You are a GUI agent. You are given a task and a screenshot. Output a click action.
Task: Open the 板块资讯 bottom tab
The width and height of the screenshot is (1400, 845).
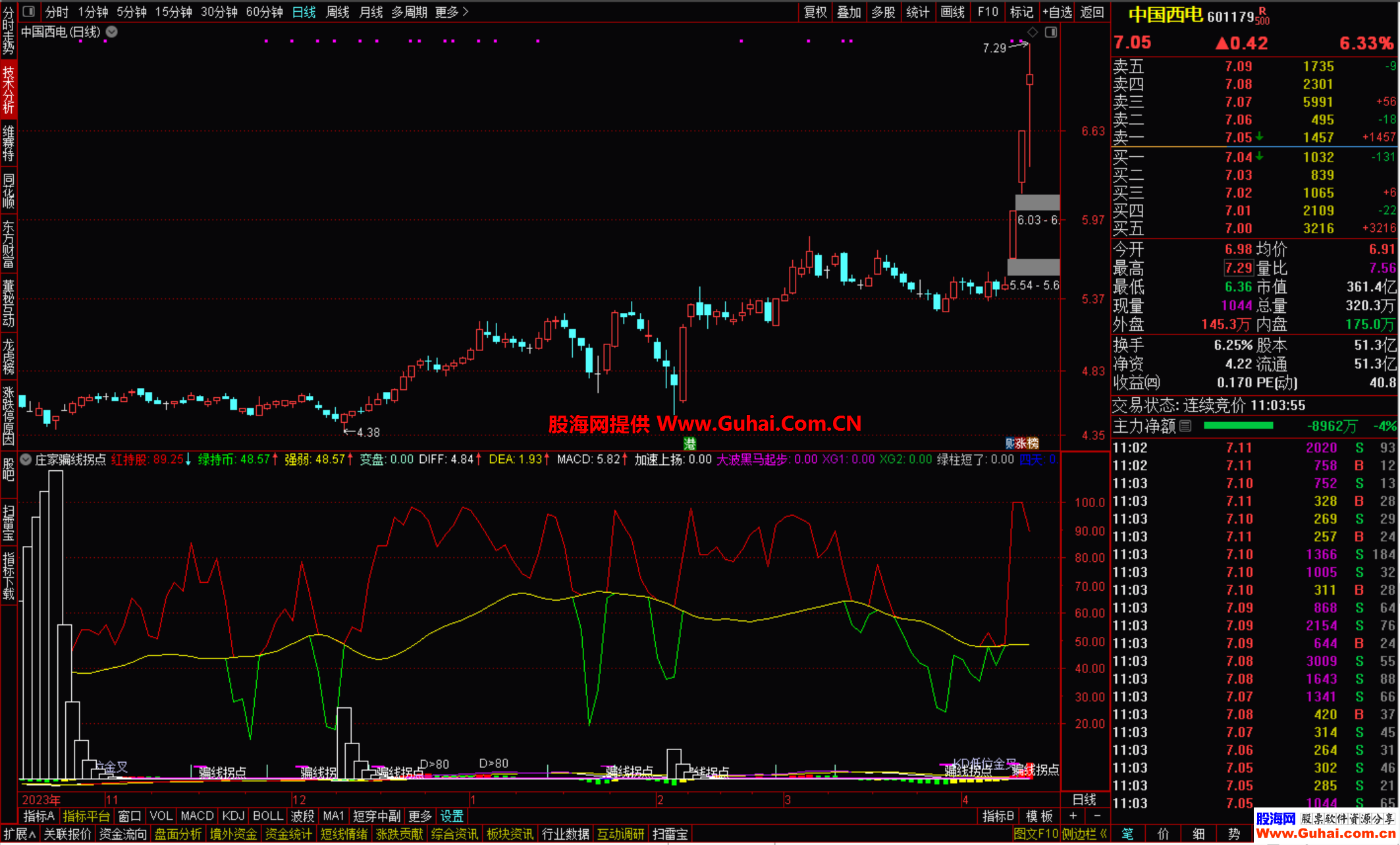click(x=510, y=834)
